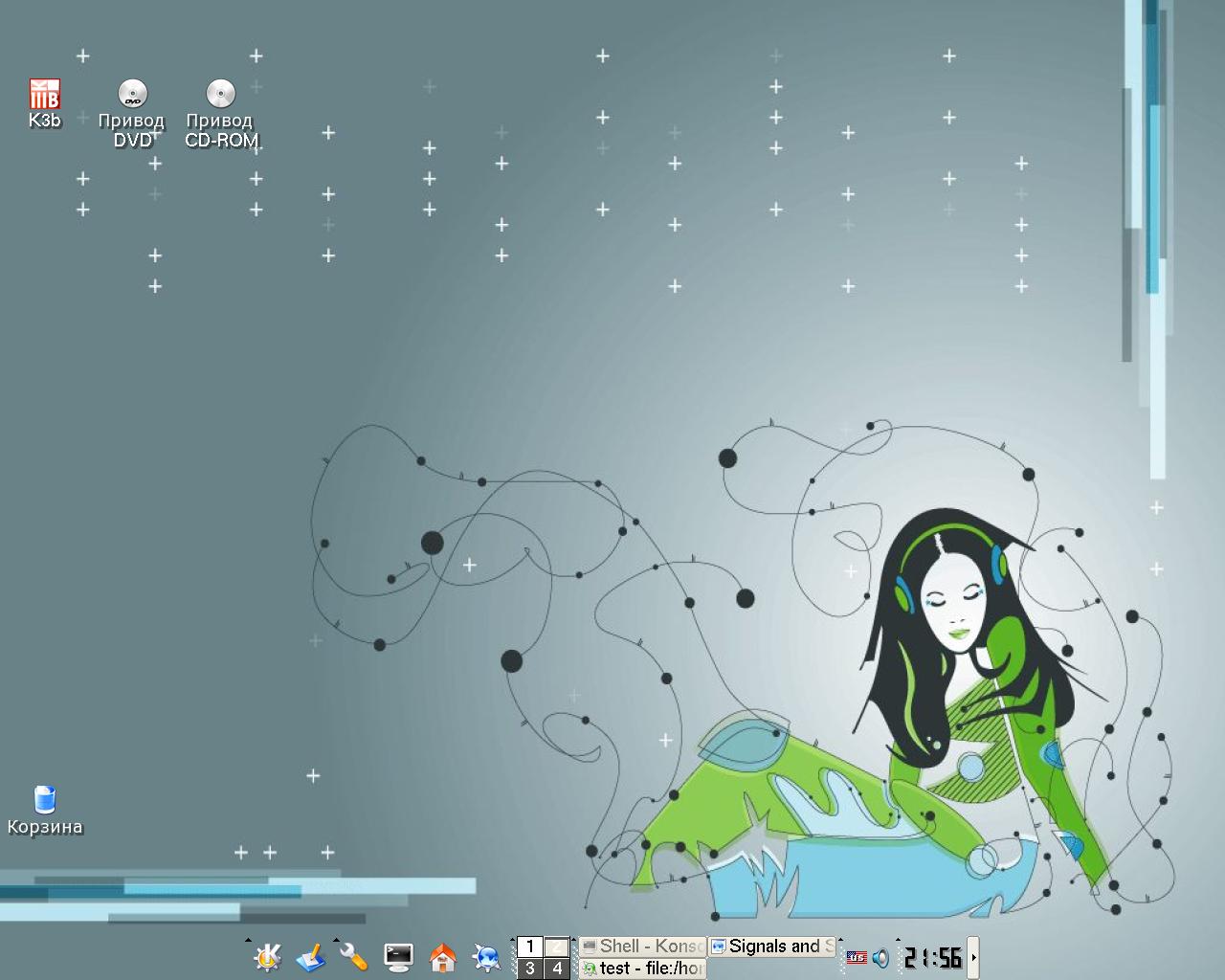Switch to virtual desktop 4

click(x=557, y=969)
